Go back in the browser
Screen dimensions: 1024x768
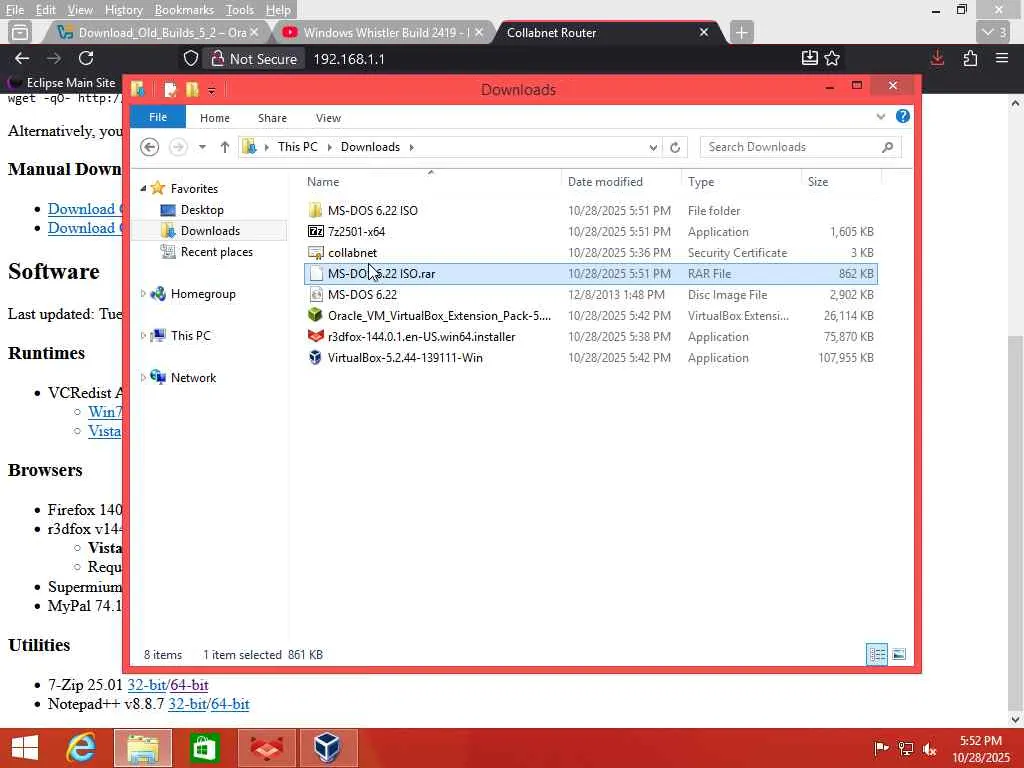(22, 58)
